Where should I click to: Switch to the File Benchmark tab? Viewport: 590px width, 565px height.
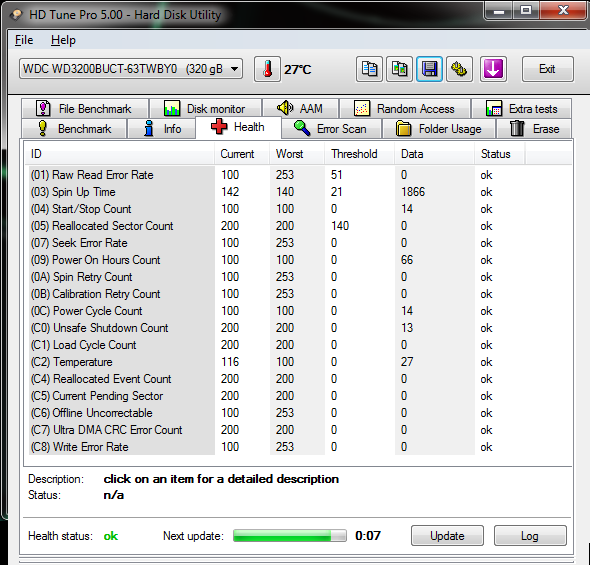pos(85,109)
